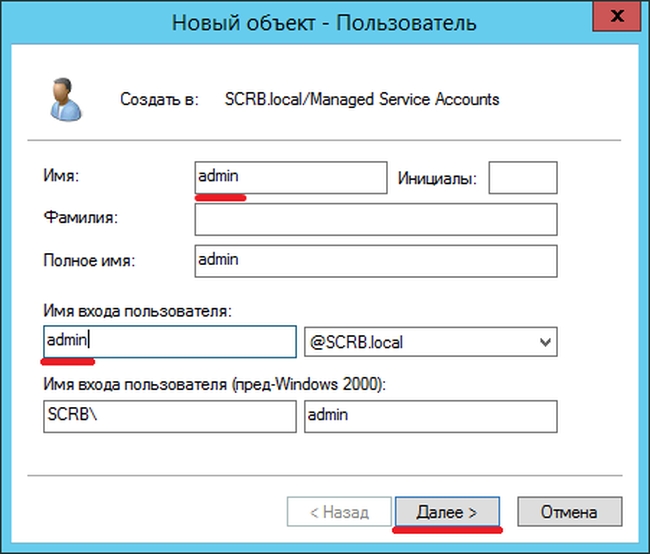The width and height of the screenshot is (650, 554).
Task: Click the Имя: label
Action: coord(61,177)
